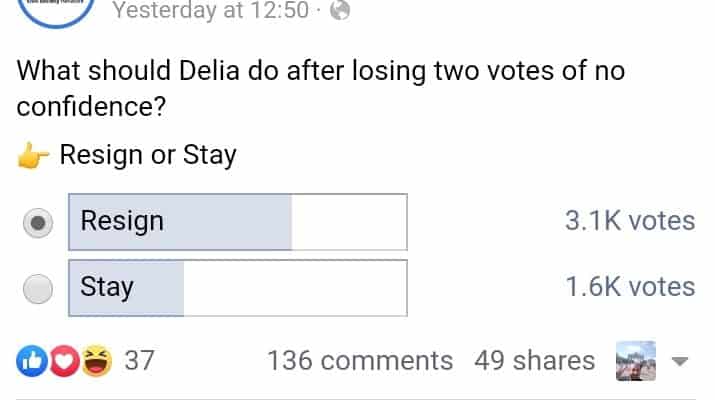Click the Haha laughing reaction icon
715x400 pixels.
click(97, 360)
